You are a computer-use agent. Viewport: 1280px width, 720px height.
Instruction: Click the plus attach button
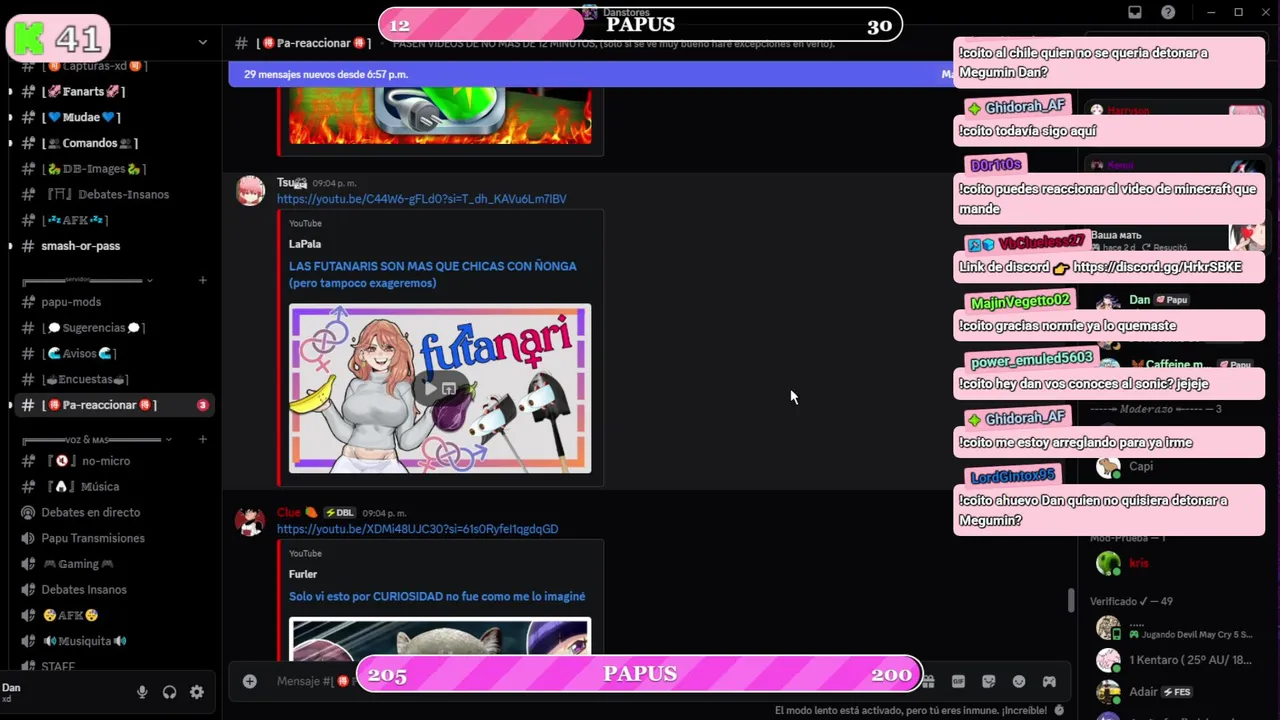pos(250,681)
